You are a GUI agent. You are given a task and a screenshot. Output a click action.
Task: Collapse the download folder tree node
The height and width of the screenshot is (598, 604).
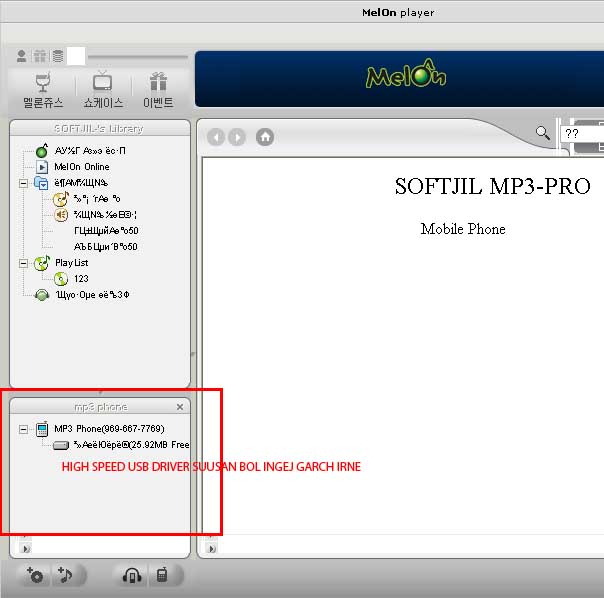23,183
